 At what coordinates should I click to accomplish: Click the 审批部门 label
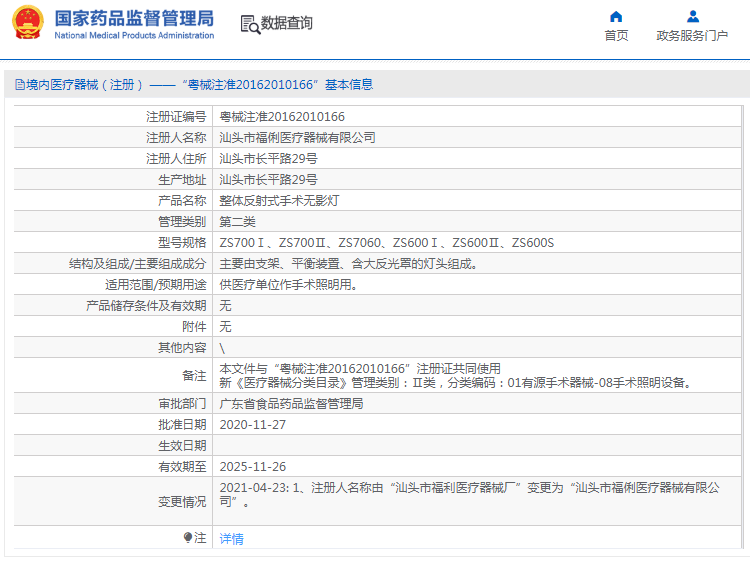pyautogui.click(x=182, y=404)
